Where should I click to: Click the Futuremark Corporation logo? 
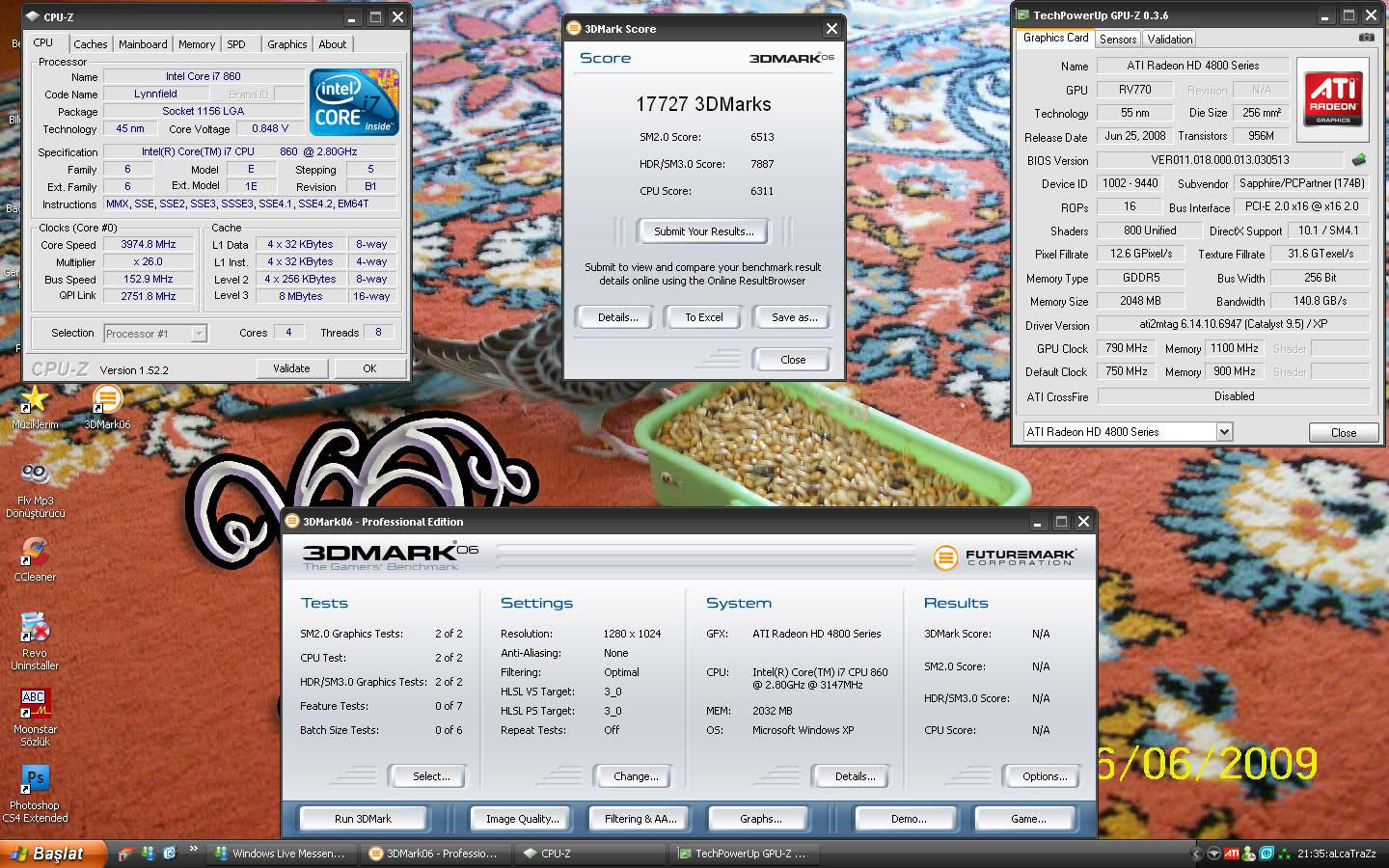coord(1004,556)
